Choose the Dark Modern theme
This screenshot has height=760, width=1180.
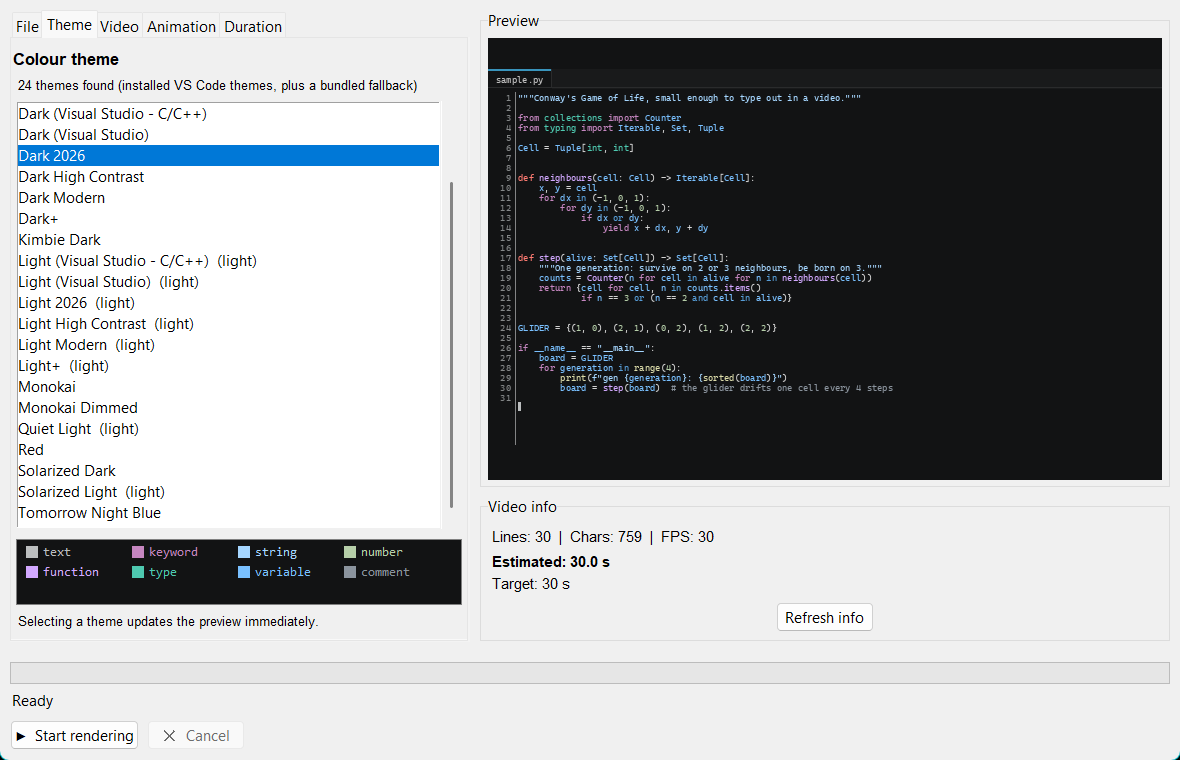[228, 198]
